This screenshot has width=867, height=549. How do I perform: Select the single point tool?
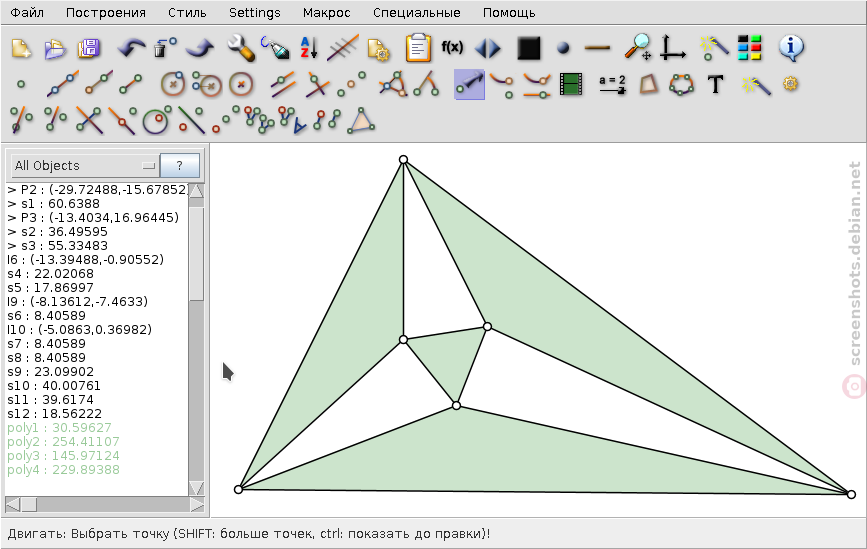click(21, 85)
